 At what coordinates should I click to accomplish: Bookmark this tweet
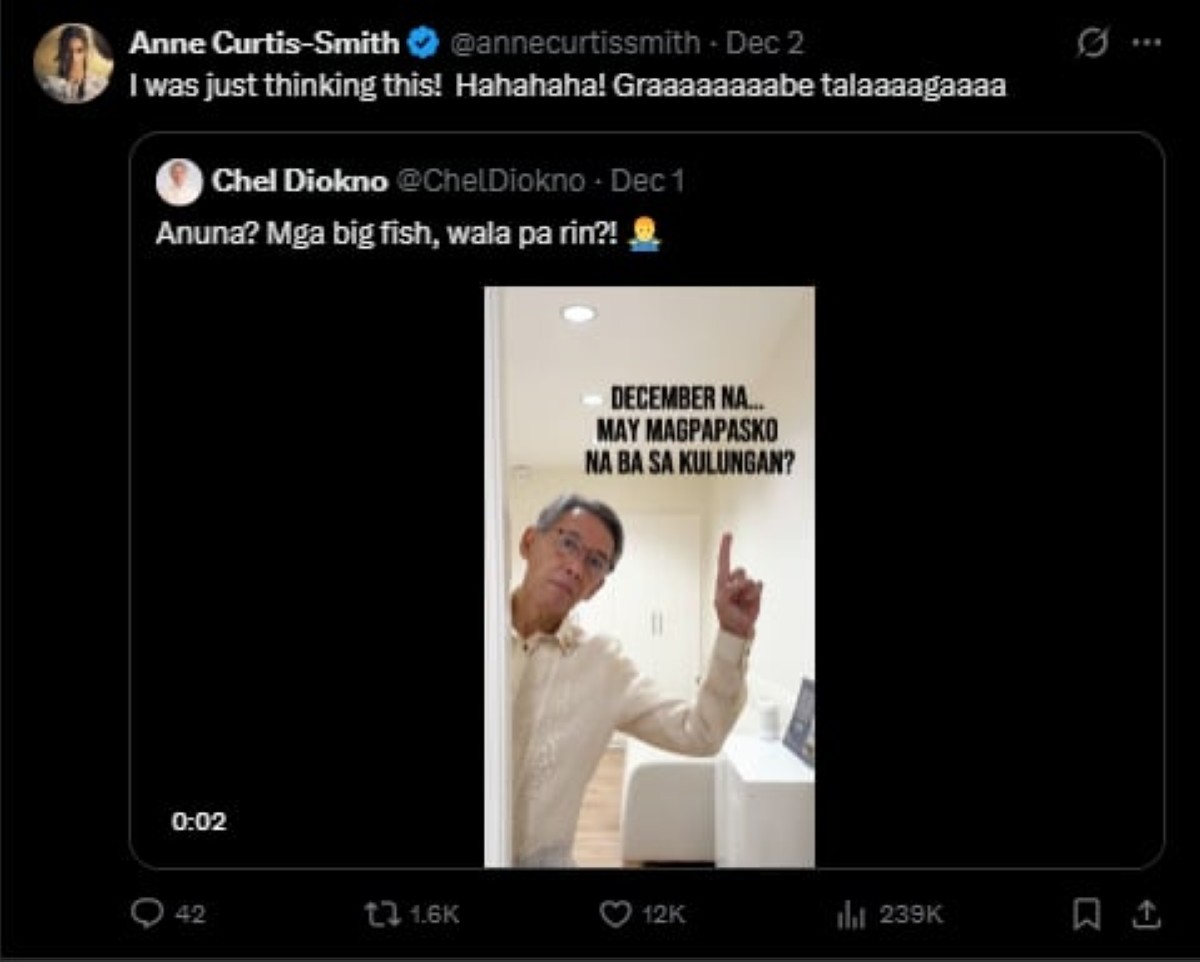tap(1087, 913)
